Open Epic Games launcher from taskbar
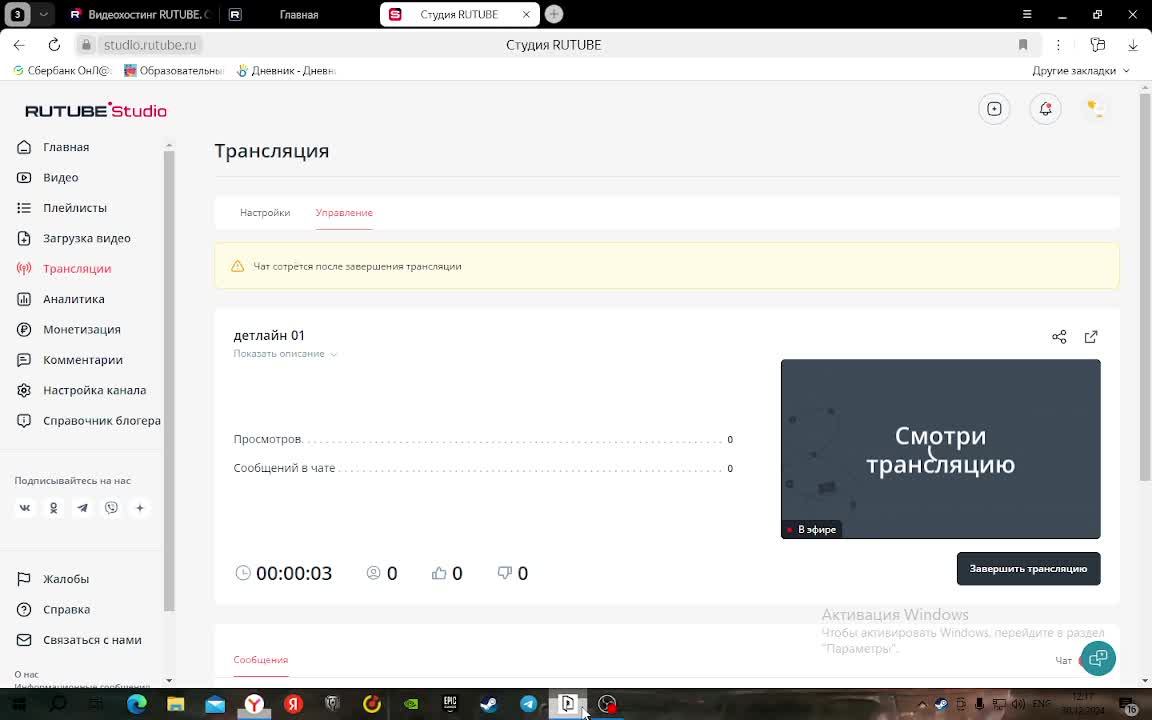The width and height of the screenshot is (1152, 720). (450, 704)
